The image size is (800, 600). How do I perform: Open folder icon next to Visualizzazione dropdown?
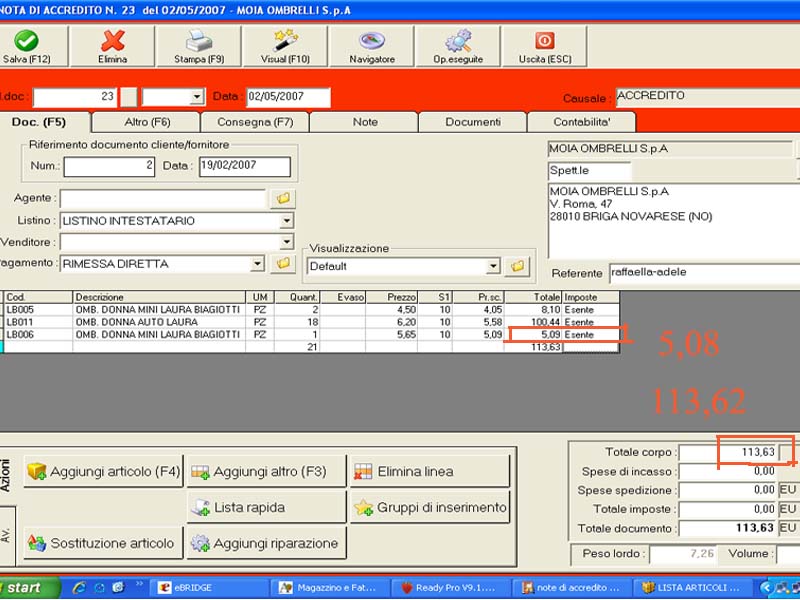click(x=517, y=266)
